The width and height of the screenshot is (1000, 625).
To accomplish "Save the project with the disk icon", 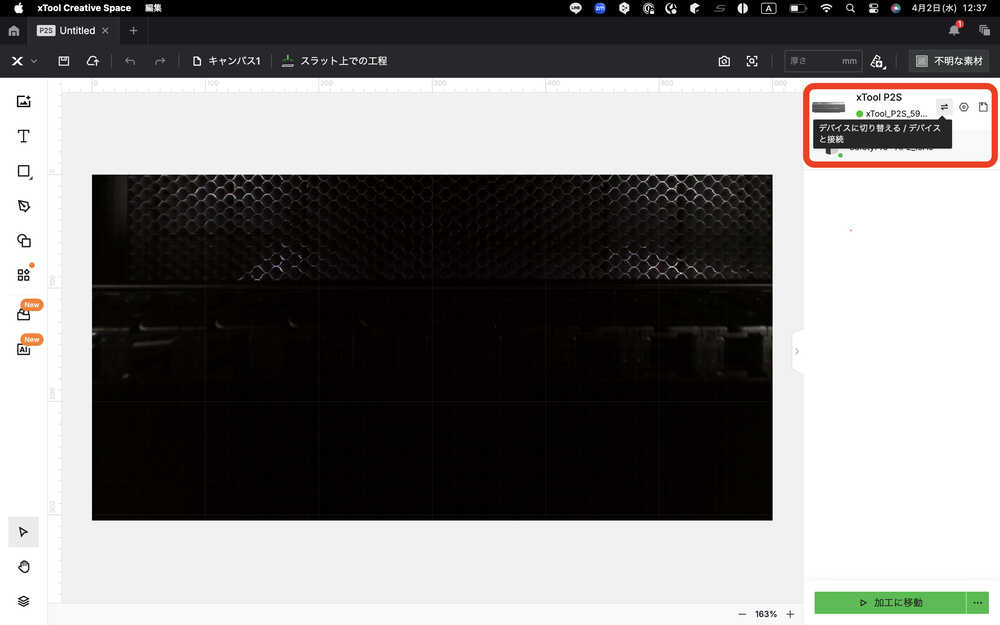I will pyautogui.click(x=64, y=61).
